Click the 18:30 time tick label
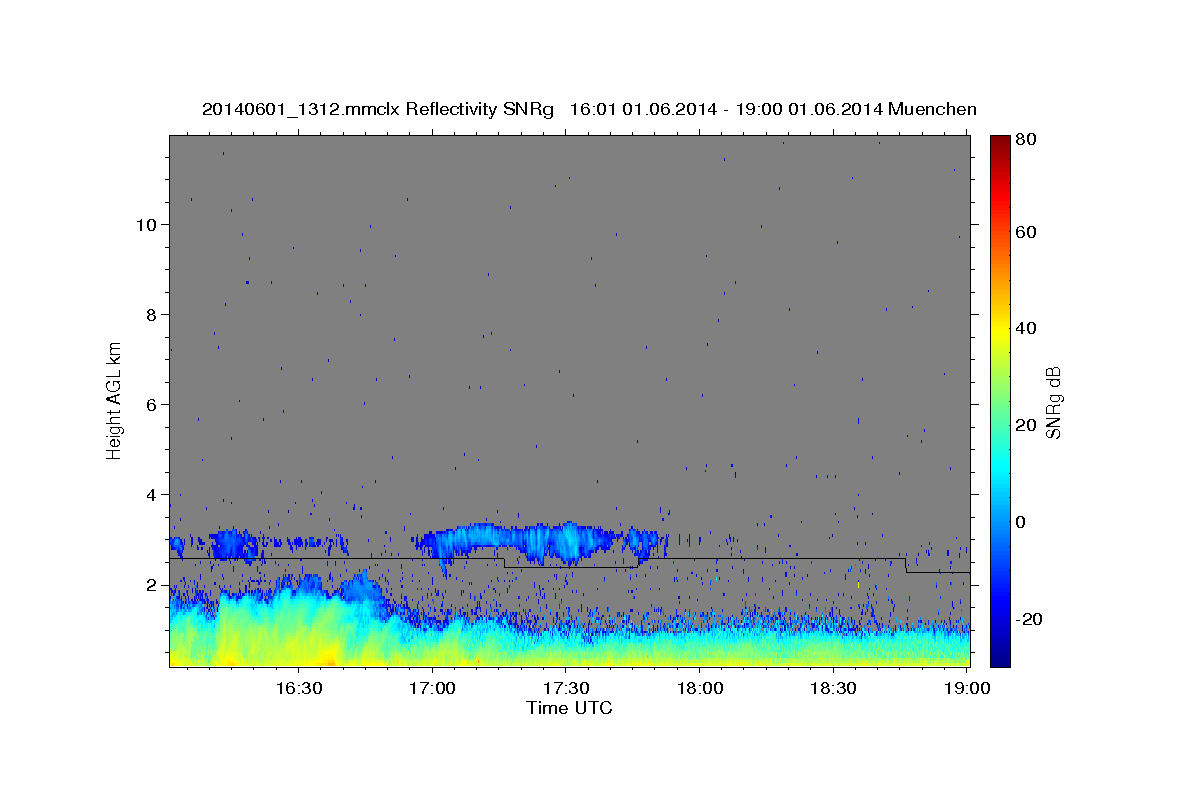 832,689
